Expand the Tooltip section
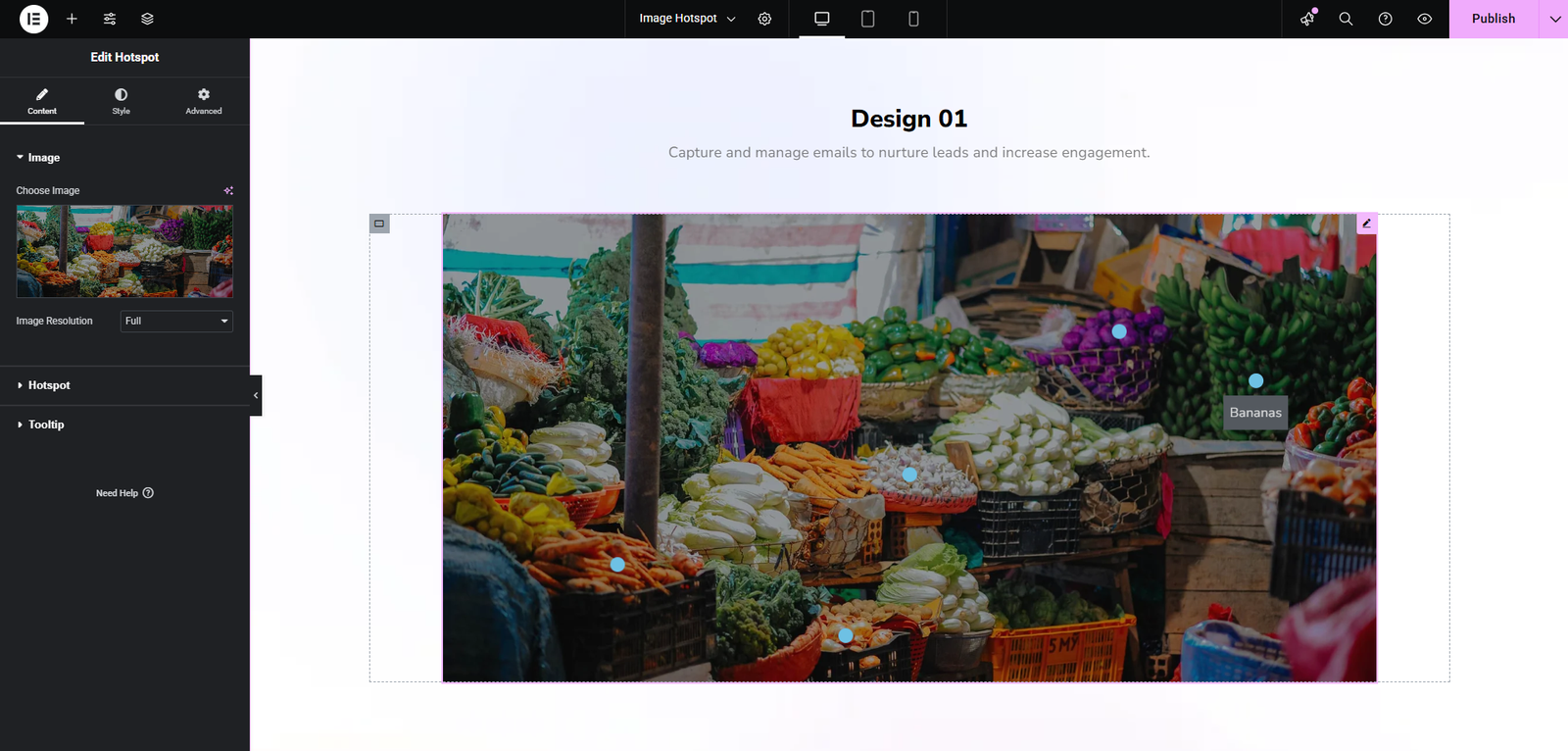This screenshot has height=751, width=1568. (40, 425)
